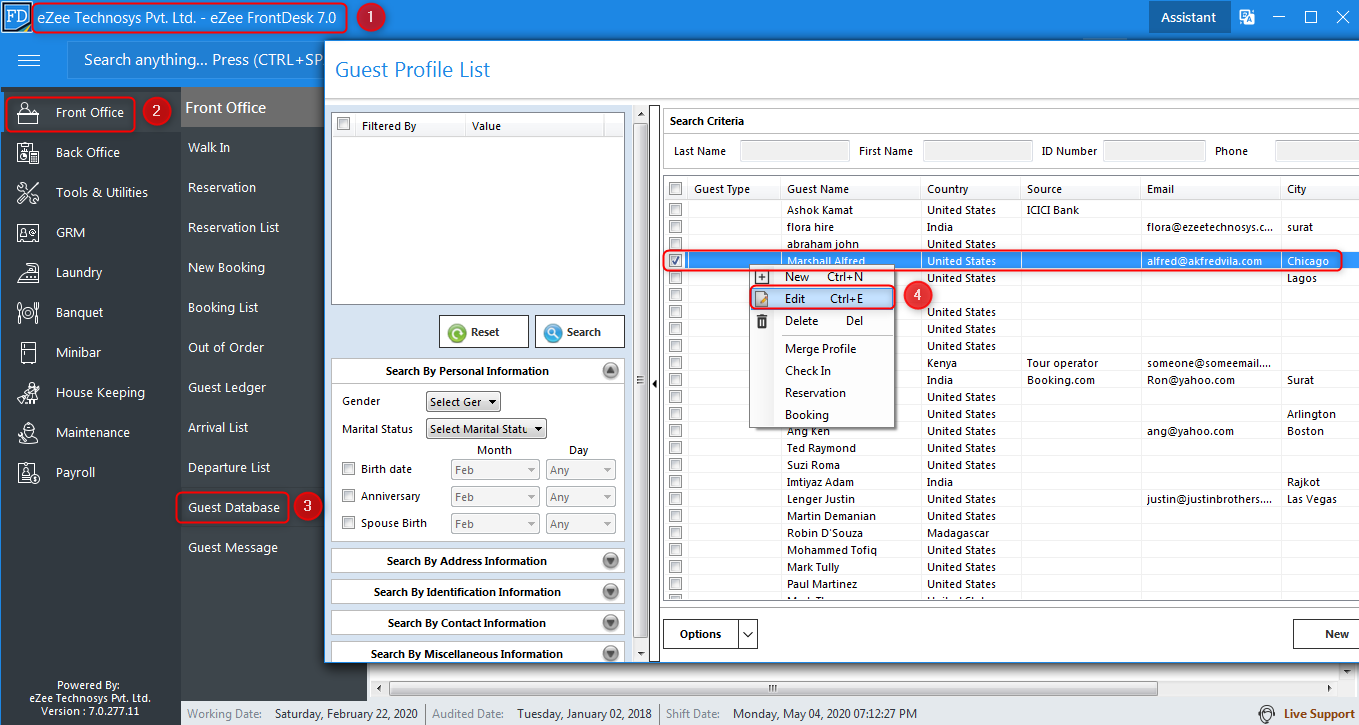Viewport: 1359px width, 725px height.
Task: Toggle the select-all checkbox in guest table header
Action: [676, 189]
